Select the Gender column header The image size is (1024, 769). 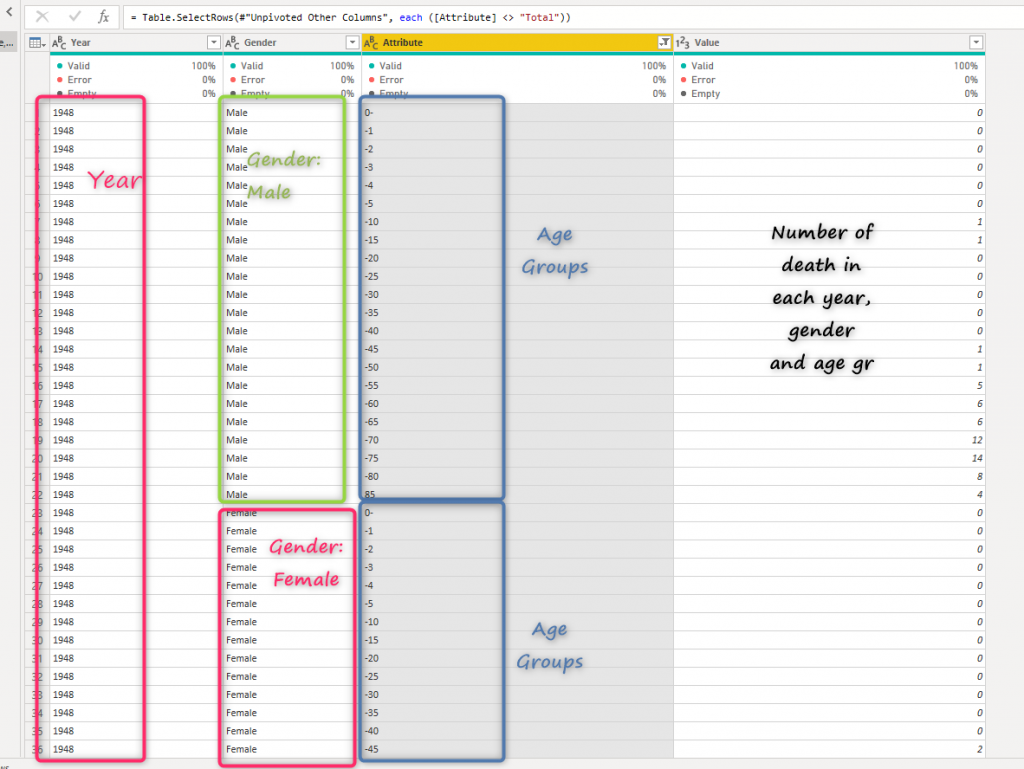pos(290,43)
